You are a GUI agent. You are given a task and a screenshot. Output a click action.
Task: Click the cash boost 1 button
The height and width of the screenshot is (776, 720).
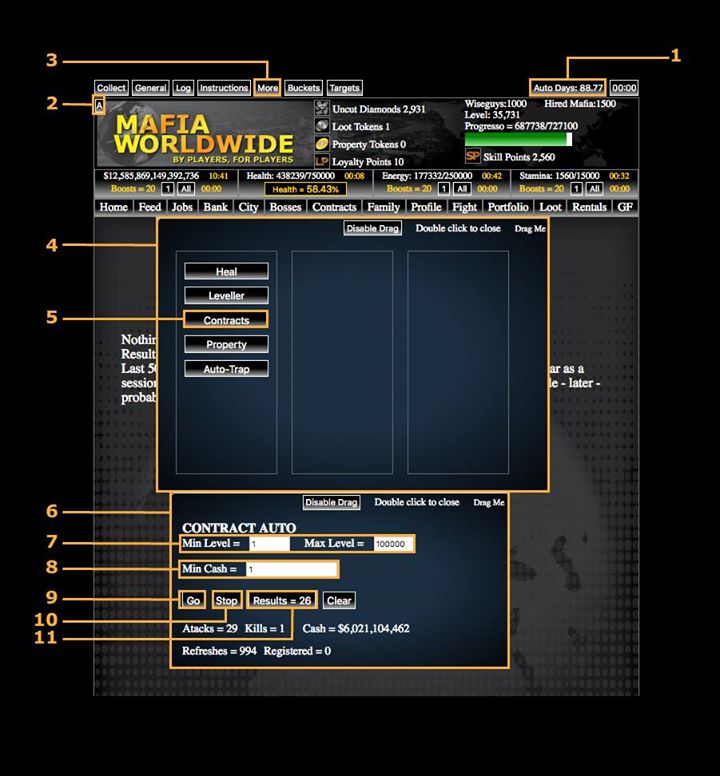(168, 189)
